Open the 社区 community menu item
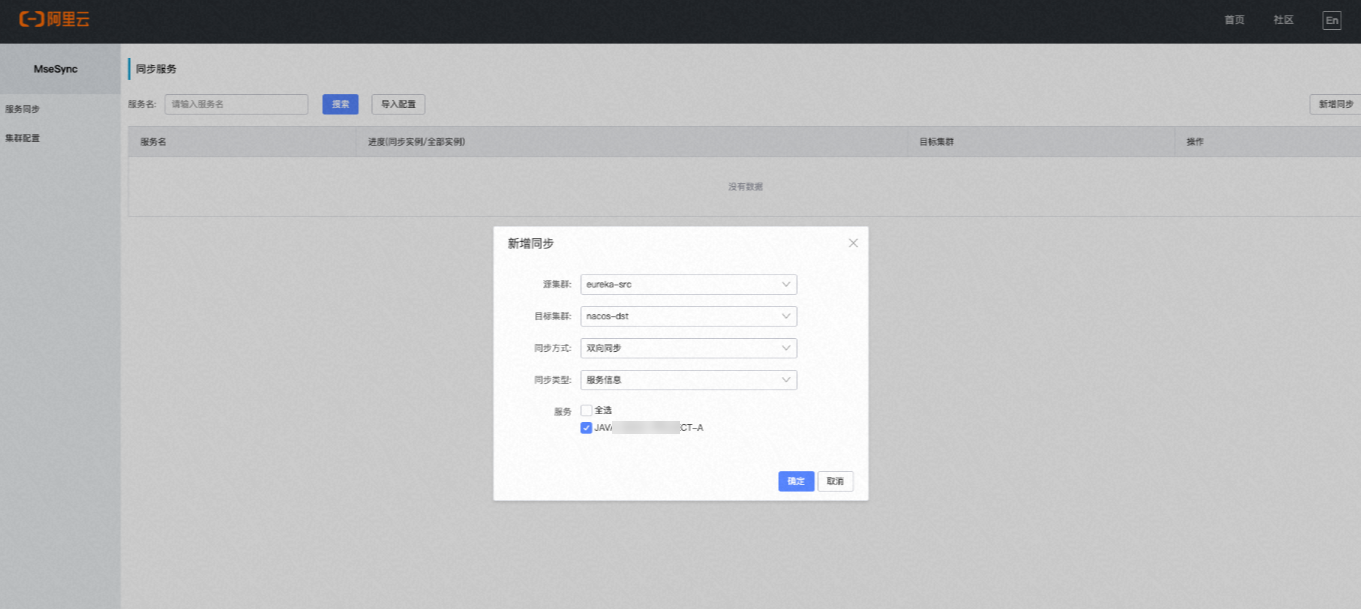Screen dimensions: 1361x609 coord(1281,19)
